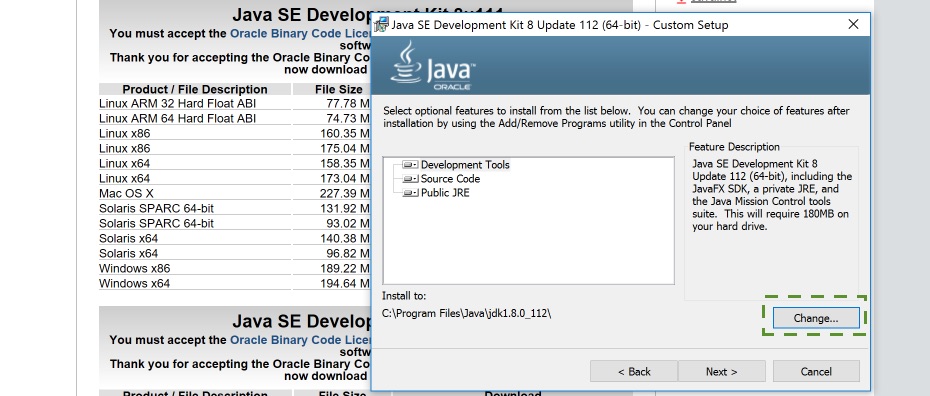Image resolution: width=930 pixels, height=396 pixels.
Task: Click the Windows x64 row in the web page
Action: [x=235, y=283]
